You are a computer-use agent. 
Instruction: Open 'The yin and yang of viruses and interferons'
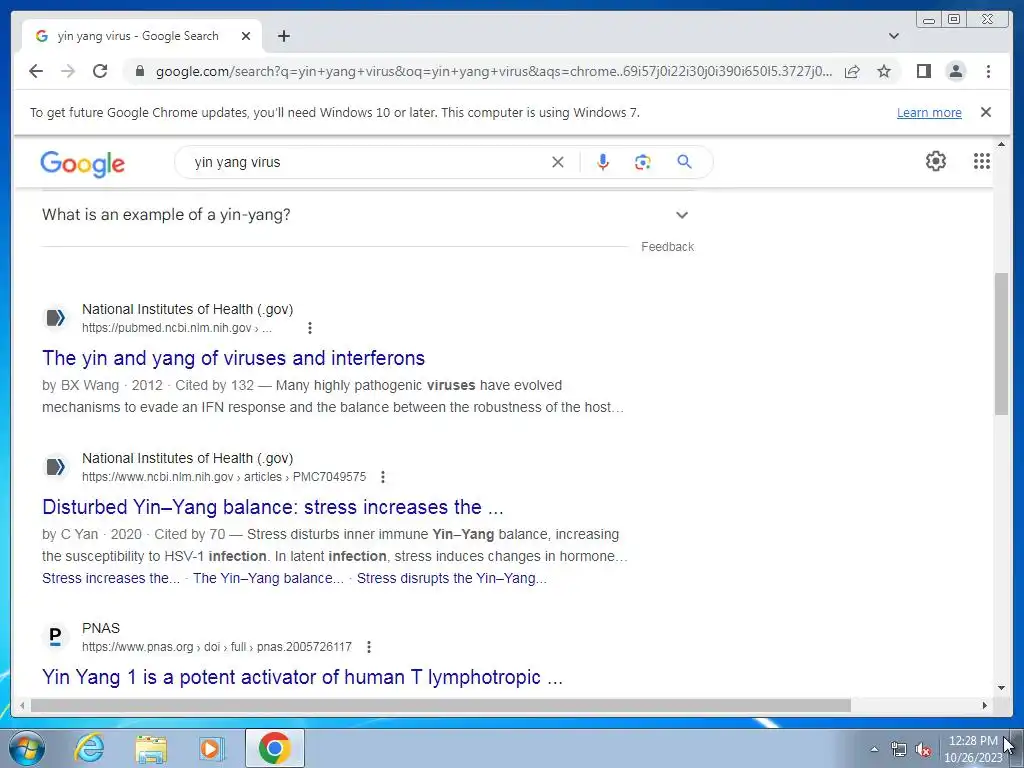pyautogui.click(x=234, y=358)
